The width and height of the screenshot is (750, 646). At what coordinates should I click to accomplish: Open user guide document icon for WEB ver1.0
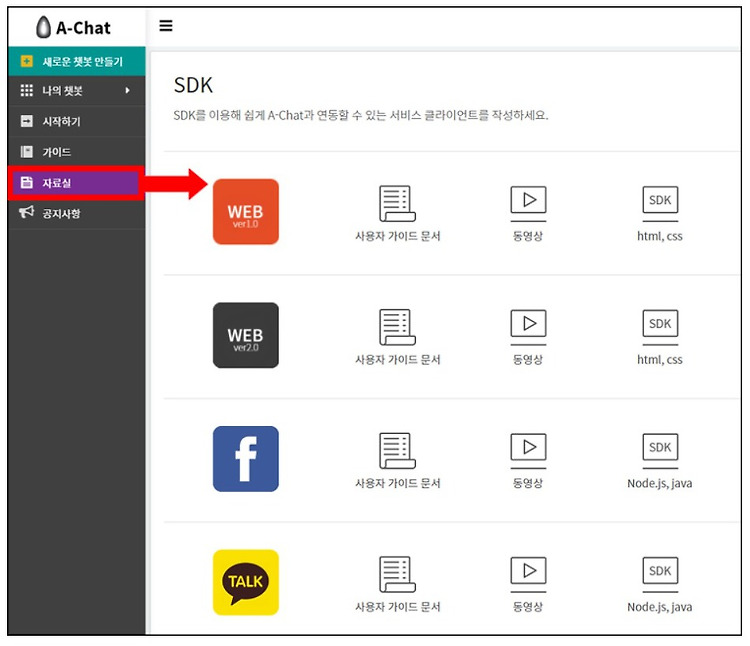(x=397, y=203)
